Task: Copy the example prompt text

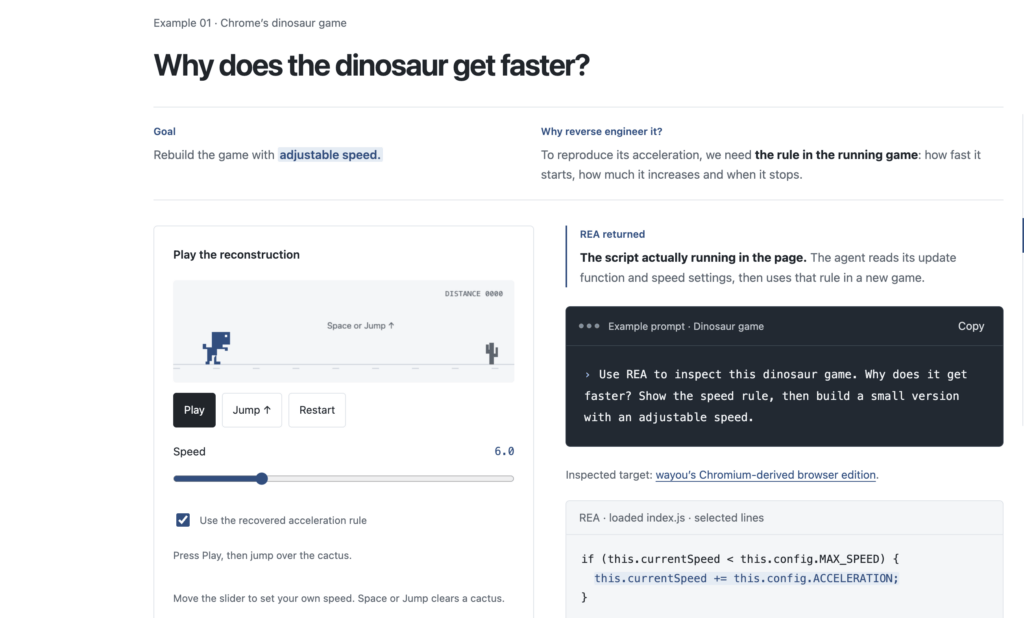Action: (x=970, y=326)
